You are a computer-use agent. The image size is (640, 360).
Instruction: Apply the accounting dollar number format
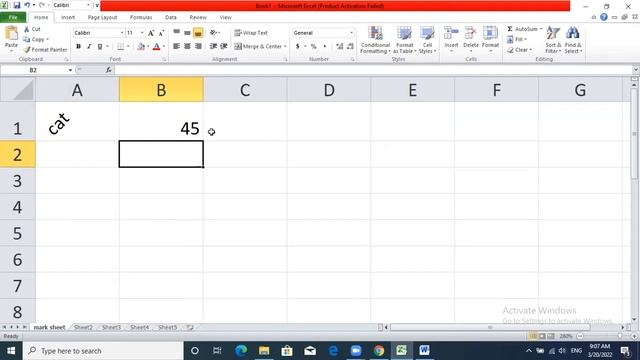[298, 47]
